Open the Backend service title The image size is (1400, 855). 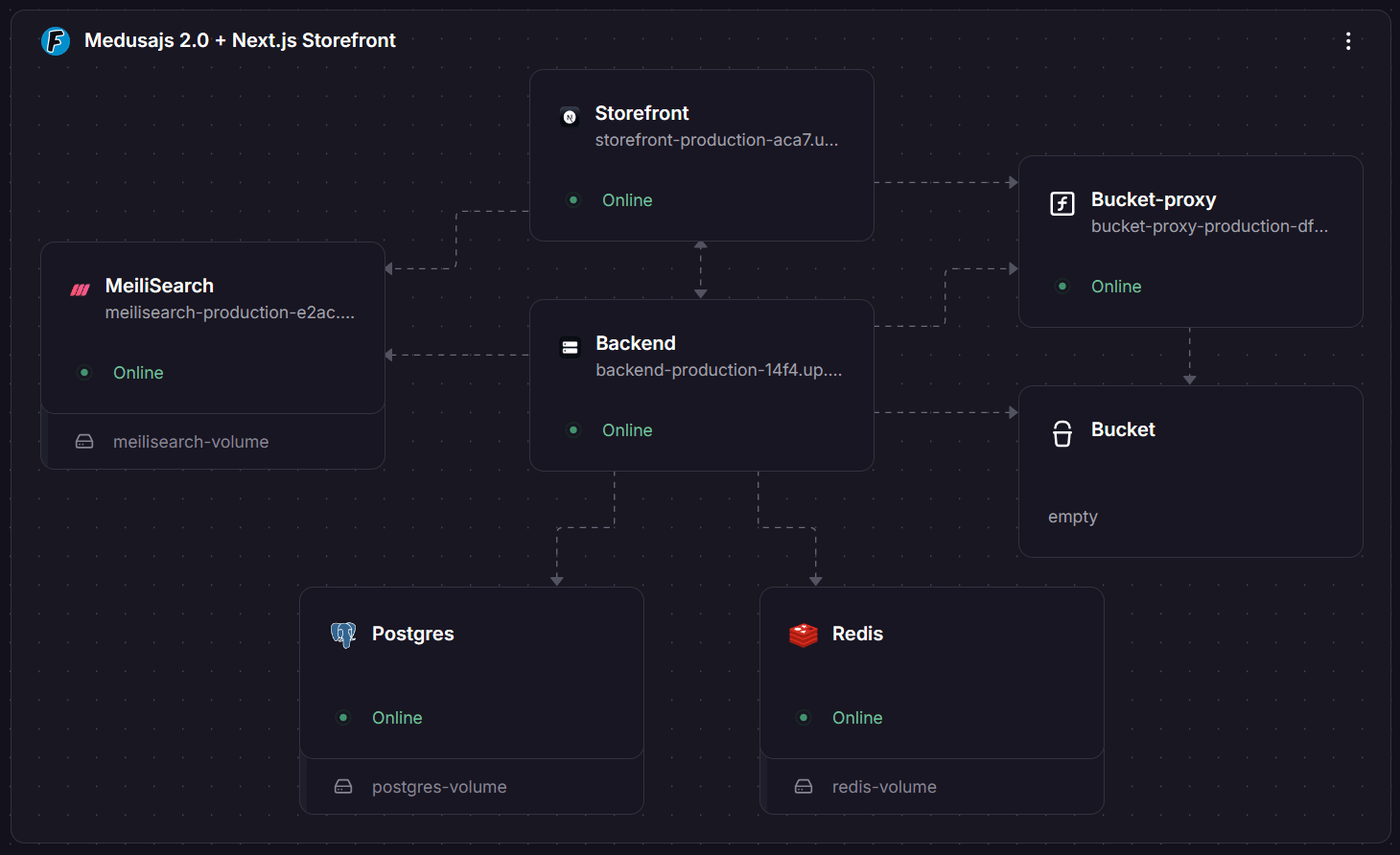tap(636, 343)
